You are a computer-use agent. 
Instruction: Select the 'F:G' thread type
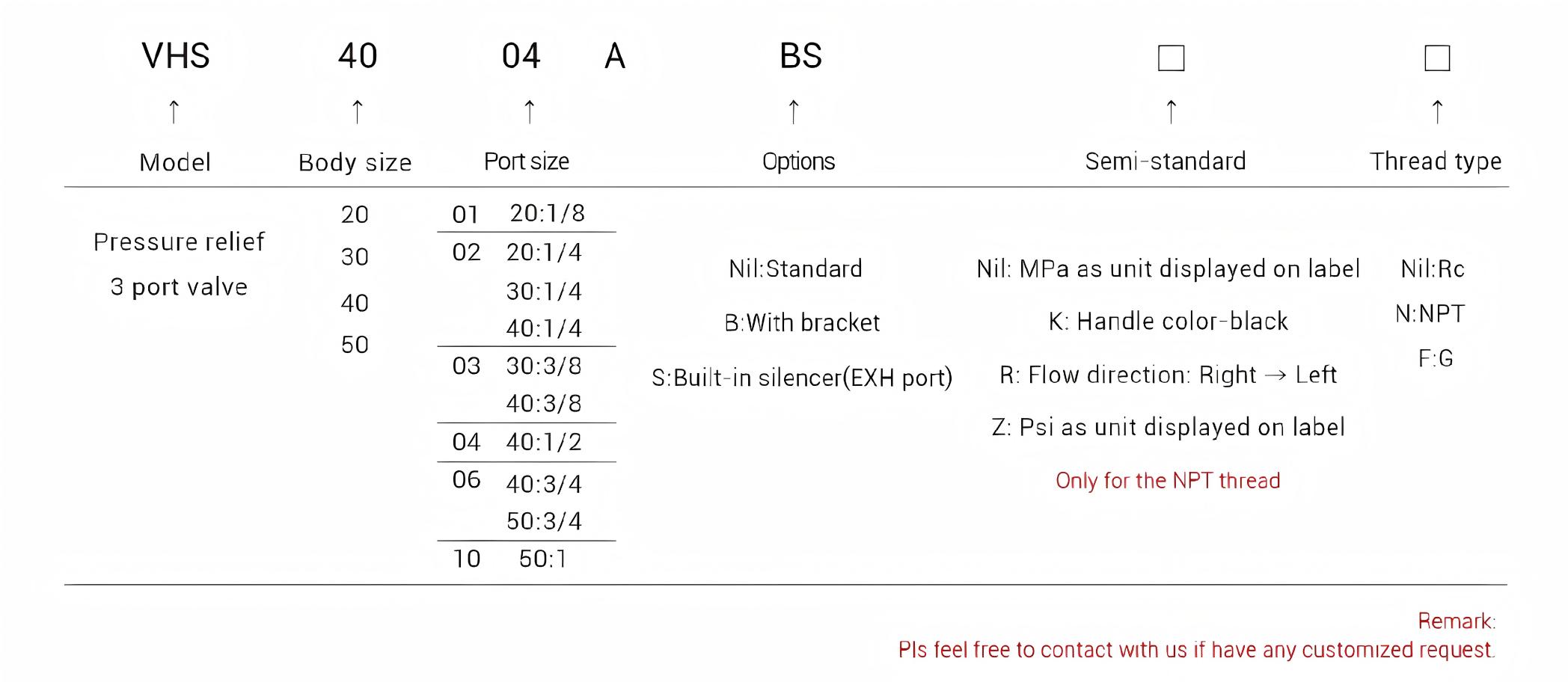[1436, 359]
